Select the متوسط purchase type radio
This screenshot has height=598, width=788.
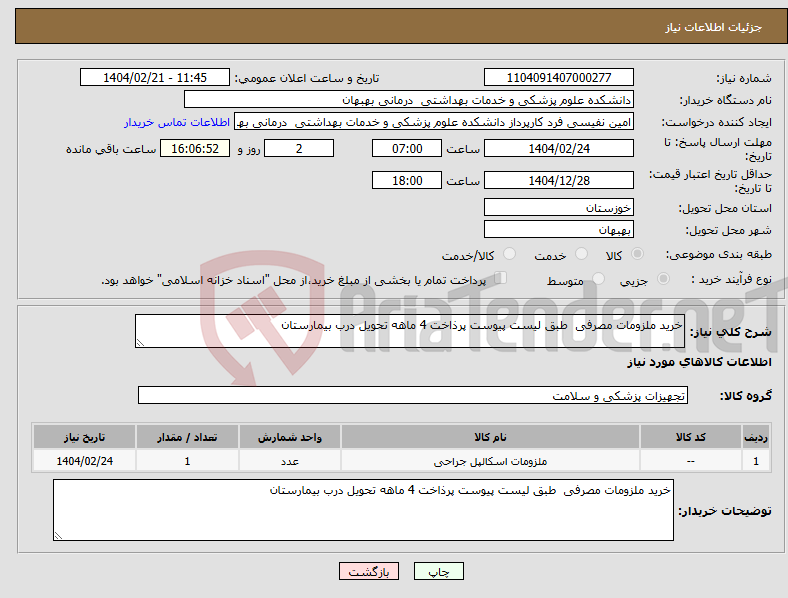pyautogui.click(x=598, y=278)
